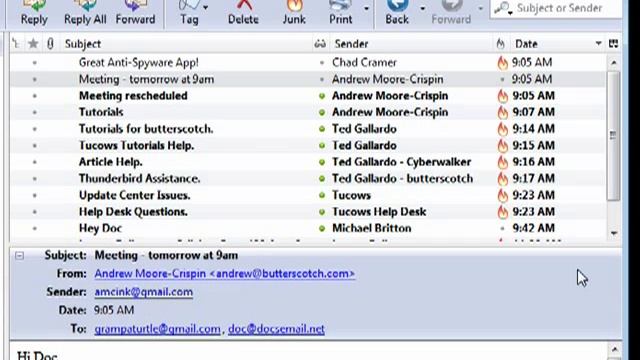Toggle junk status on Meeting - tomorrow at 9am row
The height and width of the screenshot is (360, 640).
tap(502, 80)
